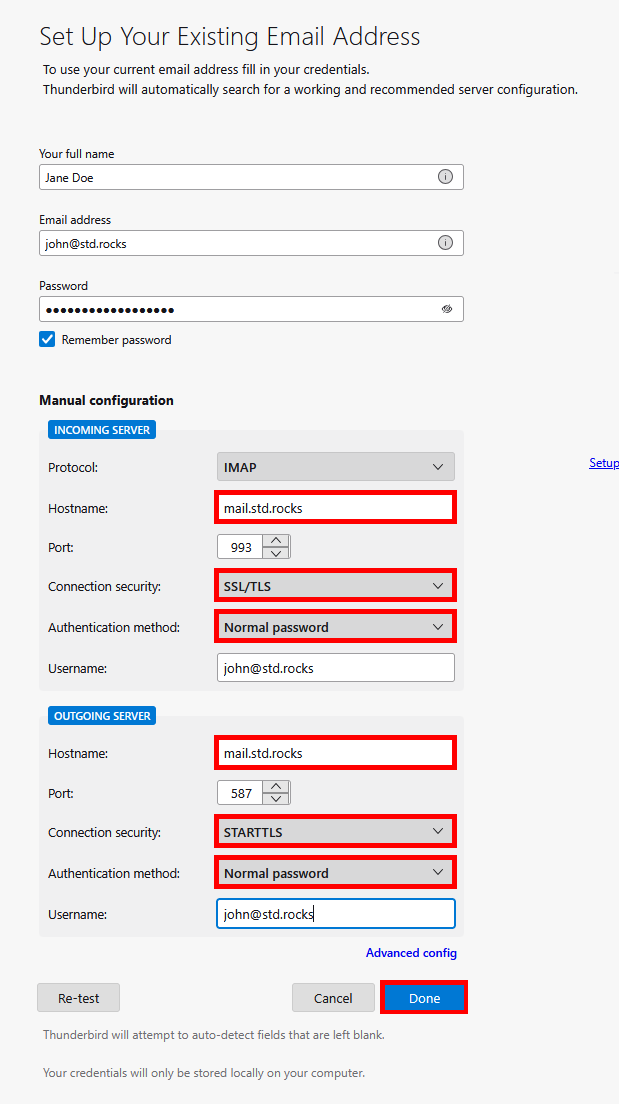Decrease outgoing port 587 with down arrow
Viewport: 619px width, 1104px height.
276,797
